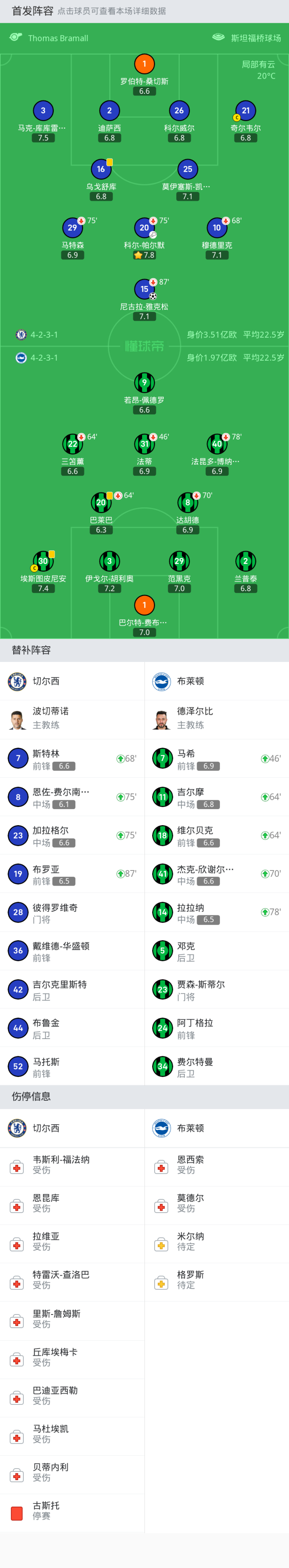Viewport: 289px width, 1568px height.
Task: Open 尼古拉-雅克松 number 15 player badge
Action: click(x=144, y=289)
